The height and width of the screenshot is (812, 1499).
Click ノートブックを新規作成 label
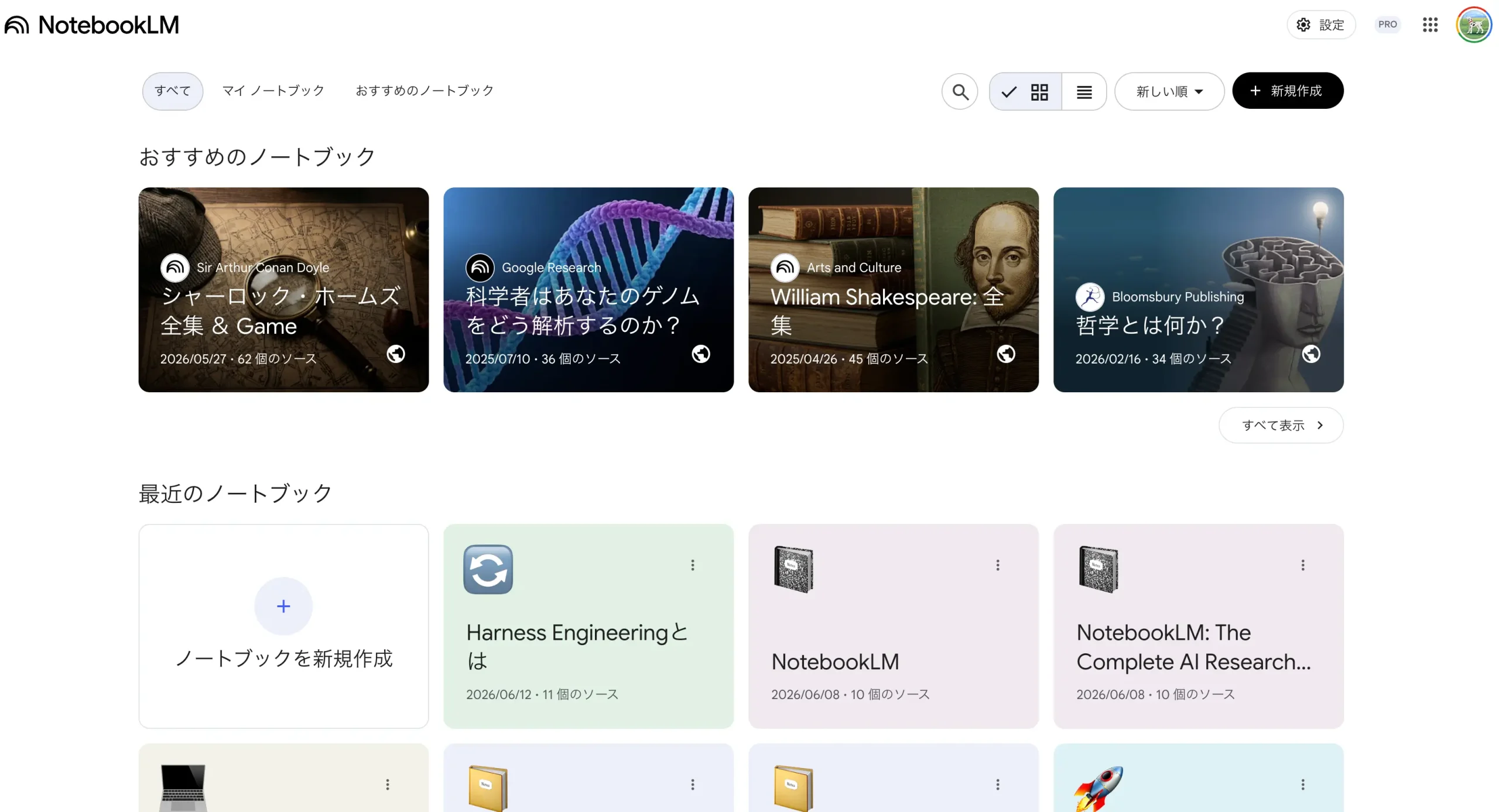click(283, 658)
